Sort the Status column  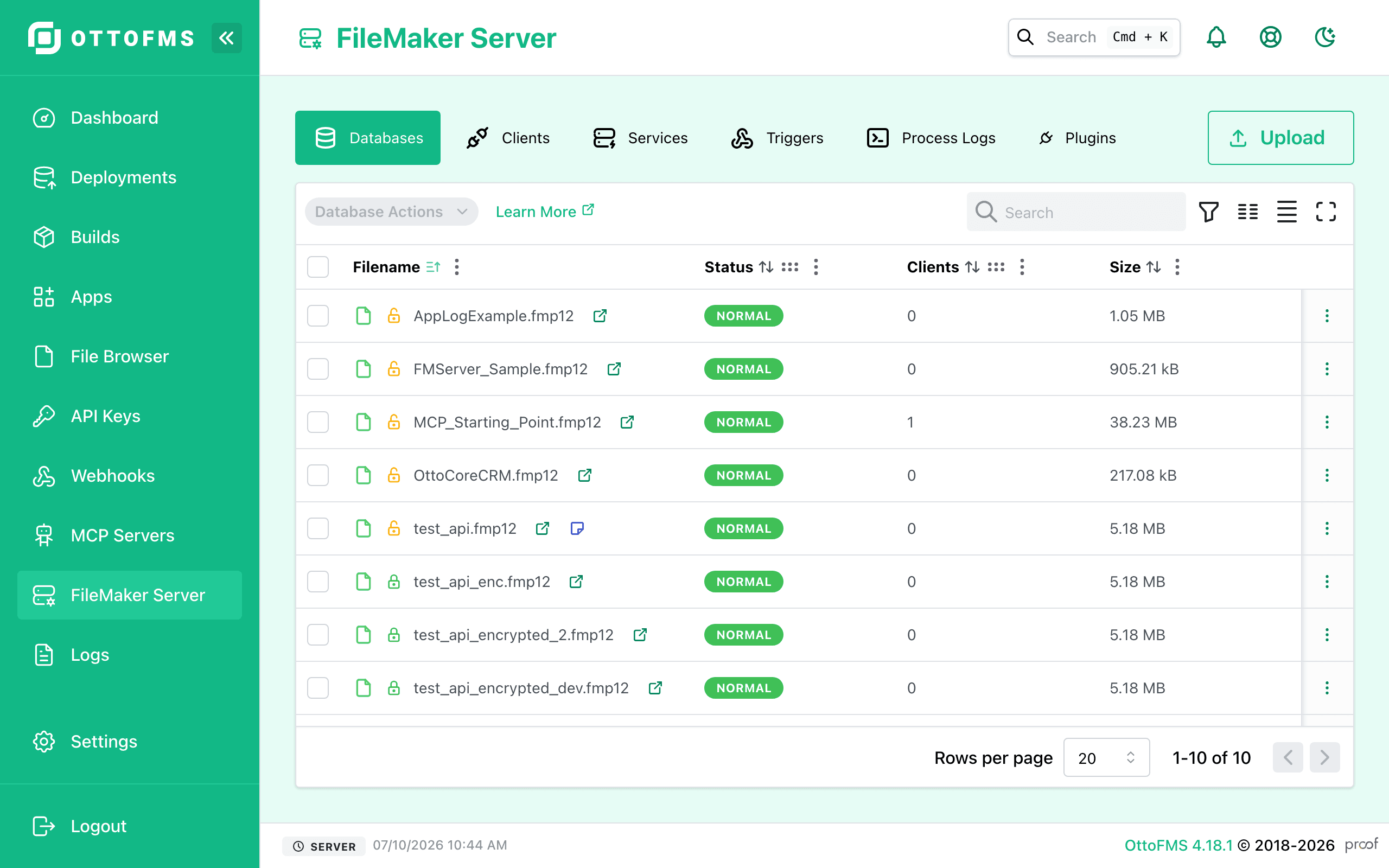pyautogui.click(x=766, y=267)
